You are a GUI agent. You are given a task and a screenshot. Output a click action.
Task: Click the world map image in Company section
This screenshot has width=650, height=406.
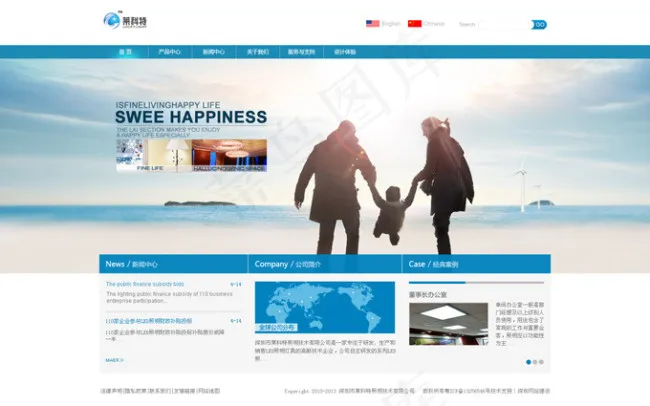pos(324,306)
